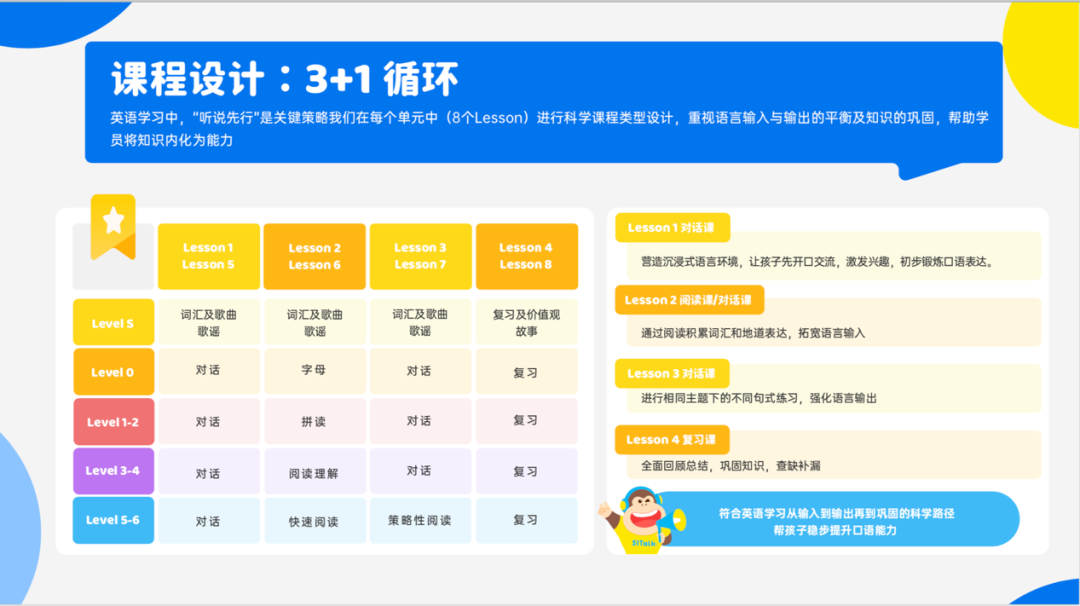Click the blue "Level 5-6" row label
Image resolution: width=1080 pixels, height=606 pixels.
tap(114, 521)
